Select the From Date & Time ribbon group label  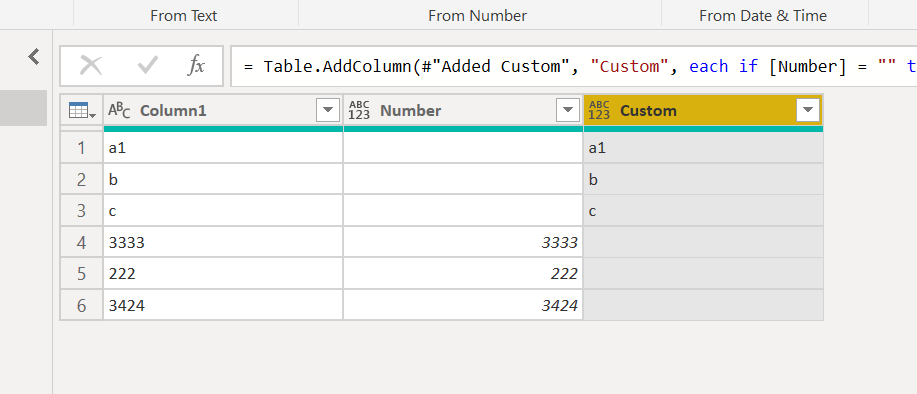[x=763, y=16]
